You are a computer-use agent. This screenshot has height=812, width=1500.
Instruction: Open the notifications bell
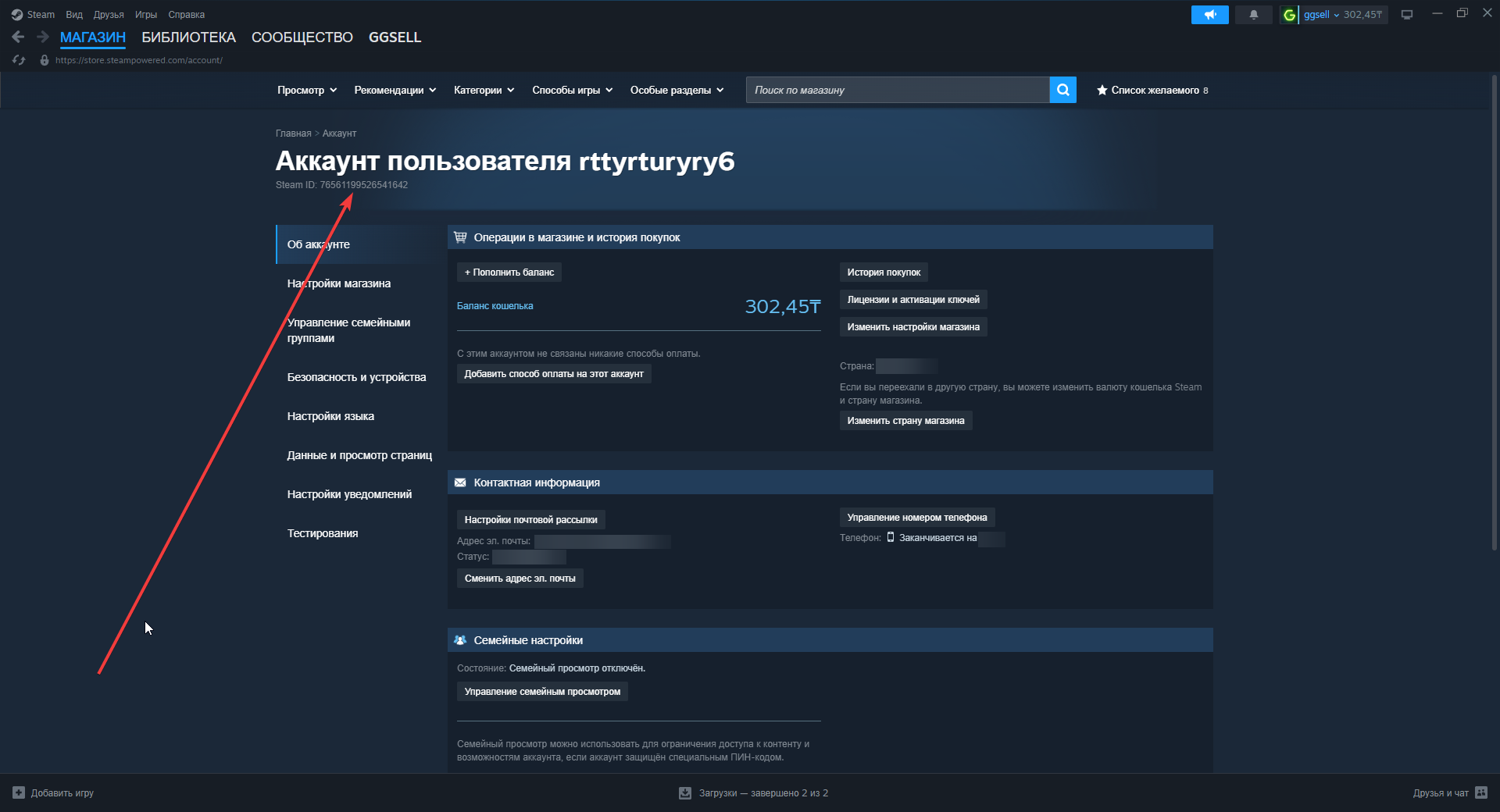coord(1253,15)
